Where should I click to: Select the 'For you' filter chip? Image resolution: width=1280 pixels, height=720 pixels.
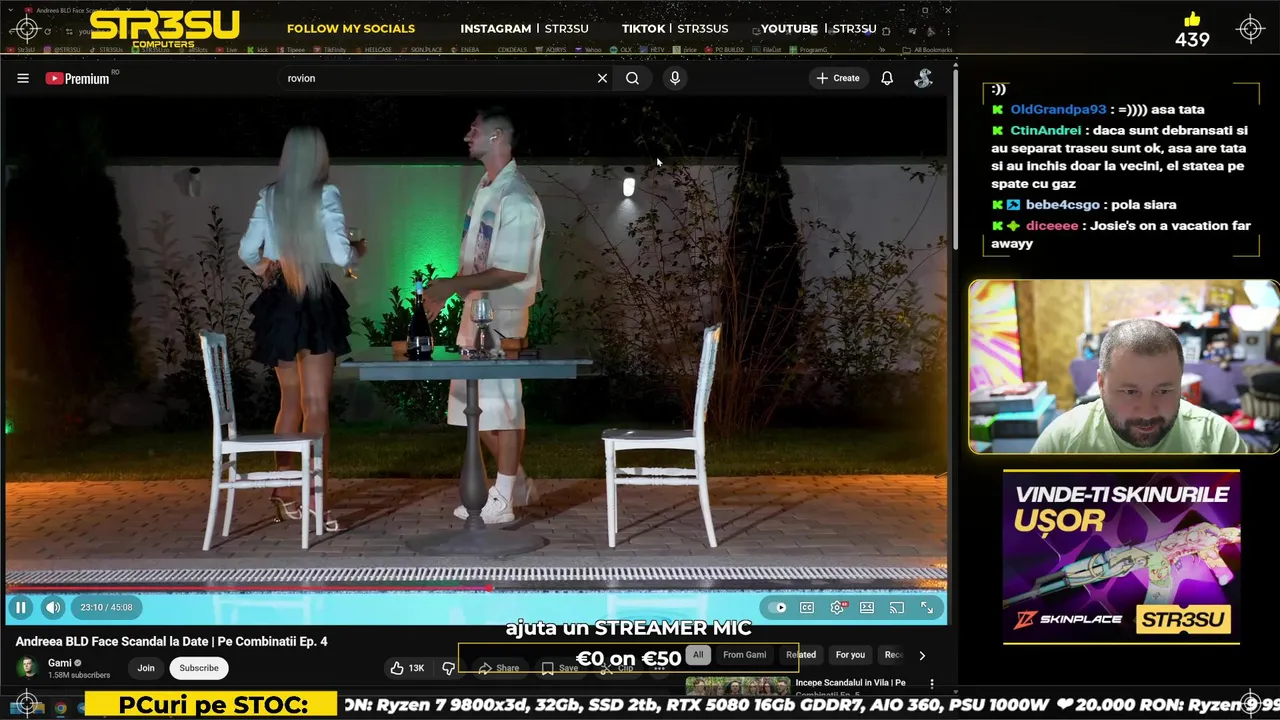pyautogui.click(x=850, y=655)
